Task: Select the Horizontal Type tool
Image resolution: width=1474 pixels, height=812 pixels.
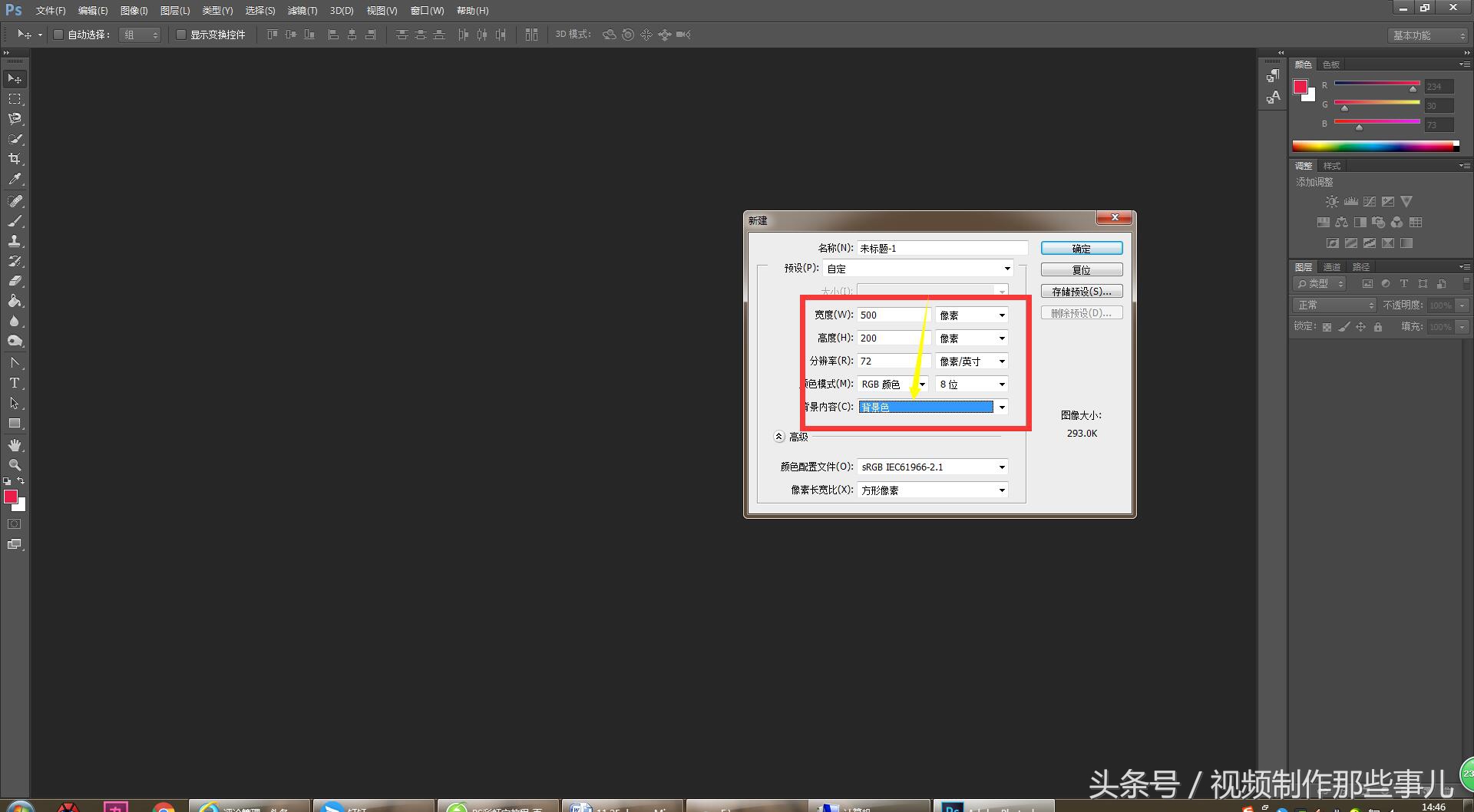Action: click(15, 383)
